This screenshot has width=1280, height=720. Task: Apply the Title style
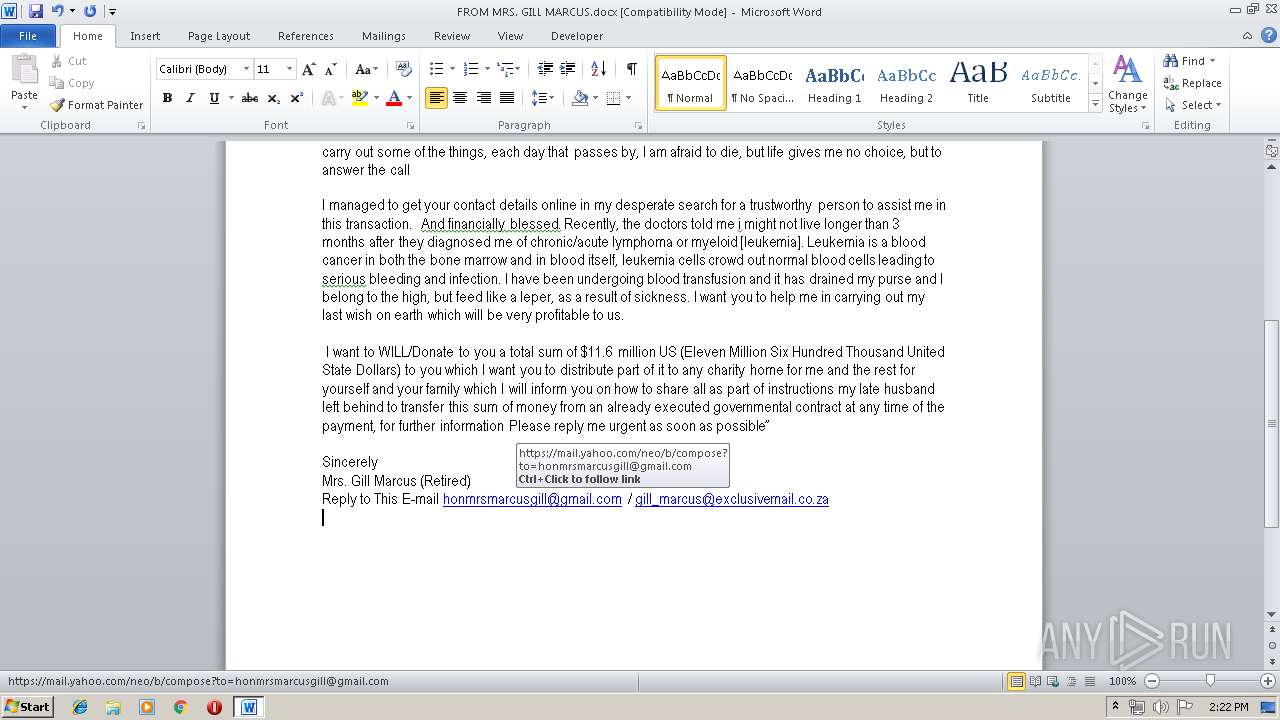pyautogui.click(x=978, y=83)
